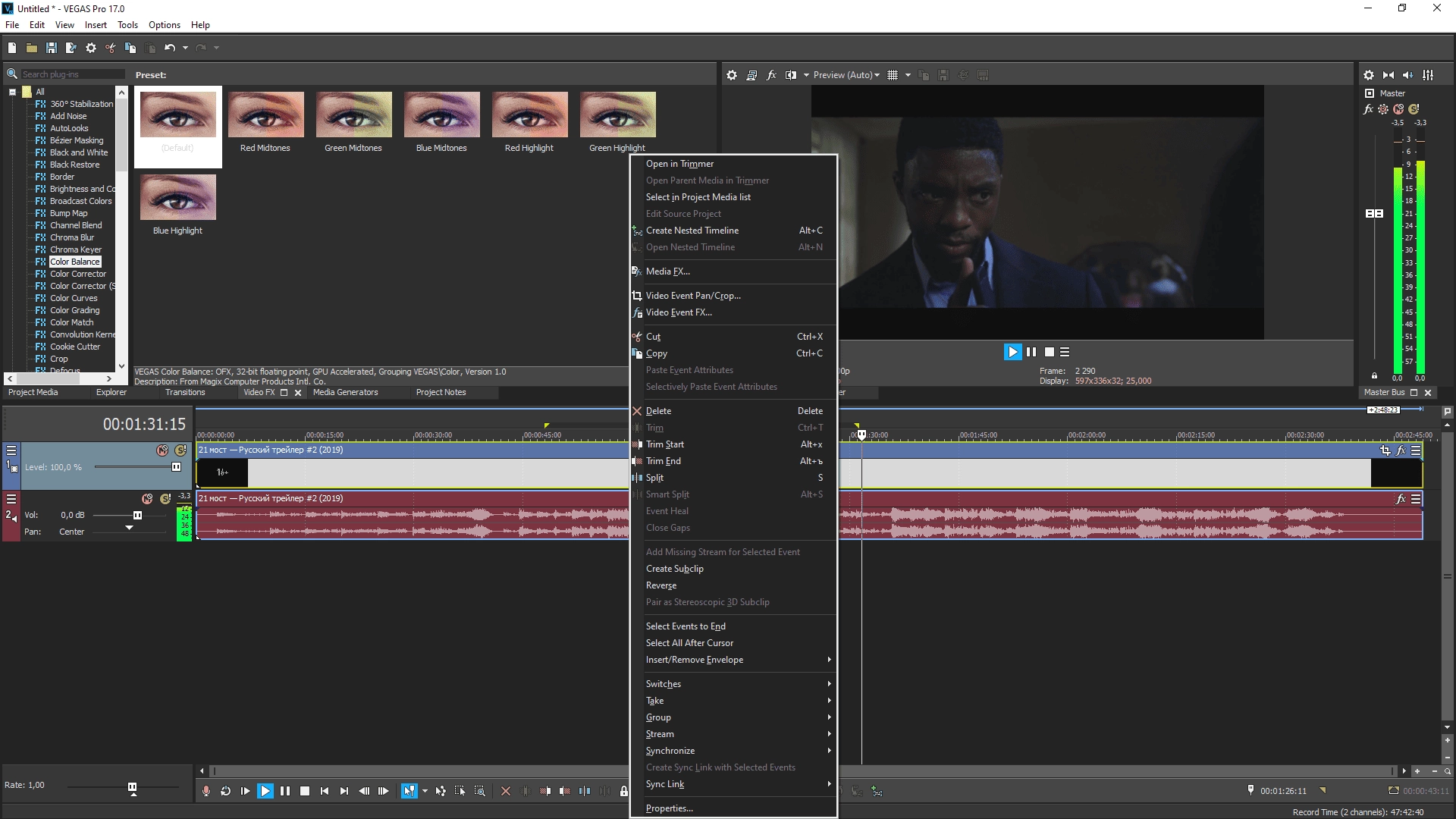Viewport: 1456px width, 819px height.
Task: Open a project with the folder icon
Action: coord(32,48)
